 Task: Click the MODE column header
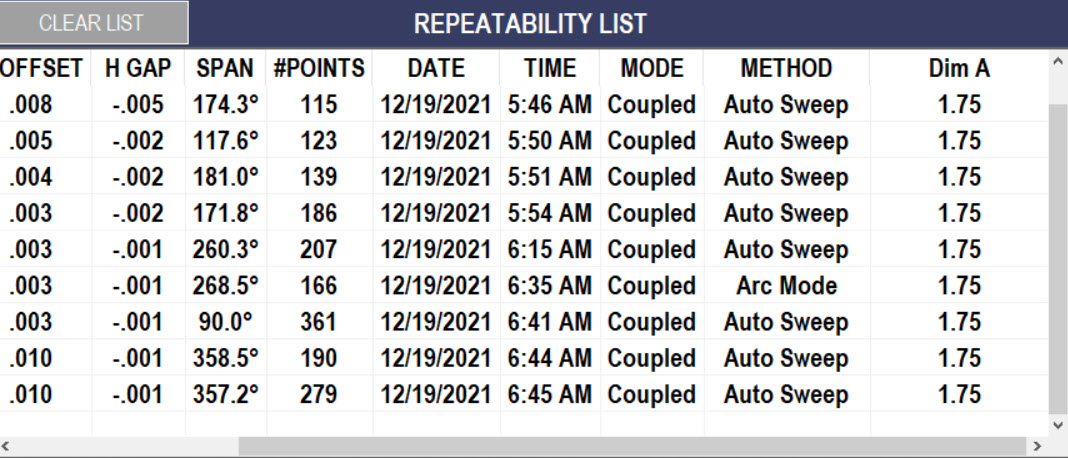(652, 68)
